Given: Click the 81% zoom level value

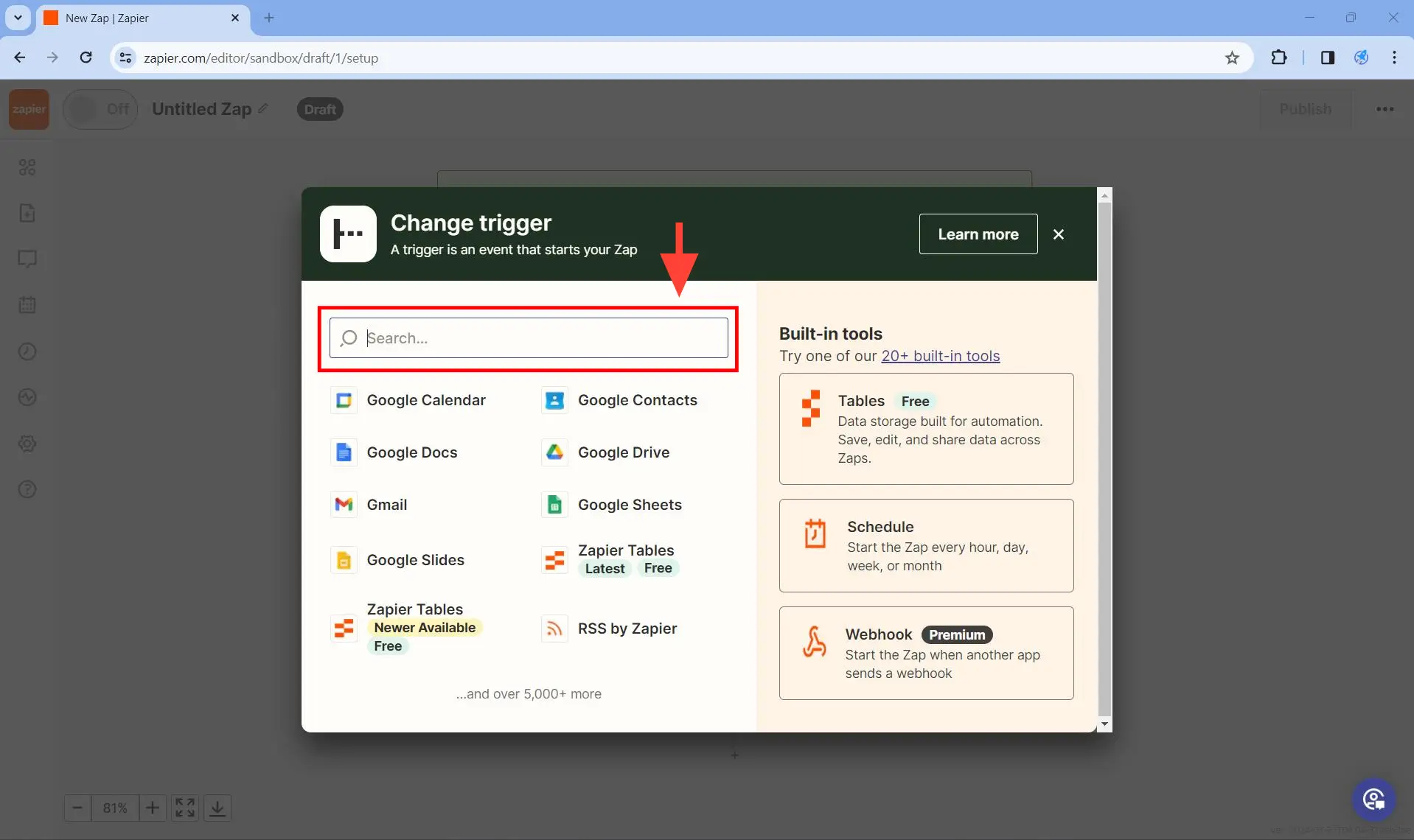Looking at the screenshot, I should 115,808.
